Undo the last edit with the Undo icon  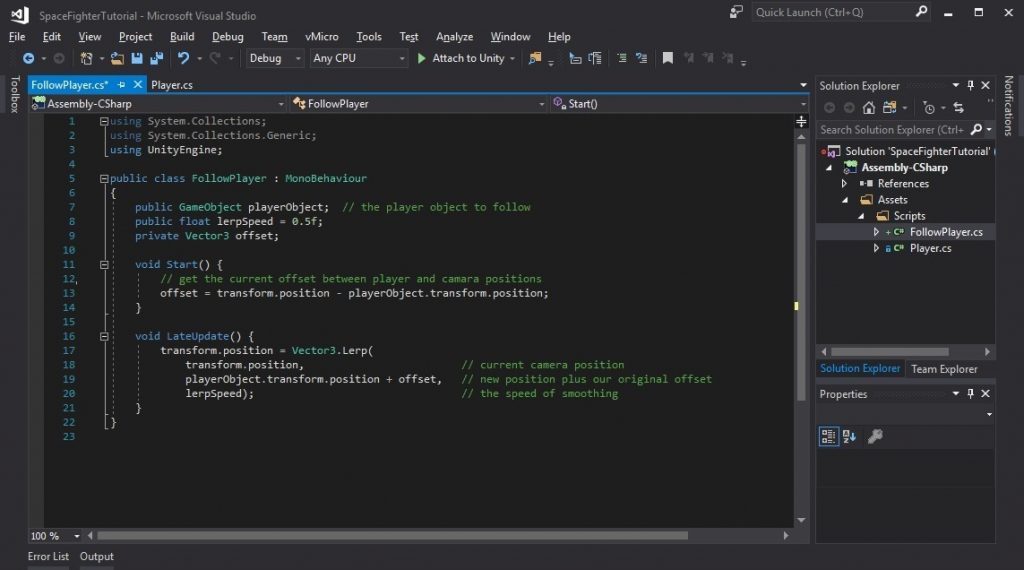(x=183, y=58)
